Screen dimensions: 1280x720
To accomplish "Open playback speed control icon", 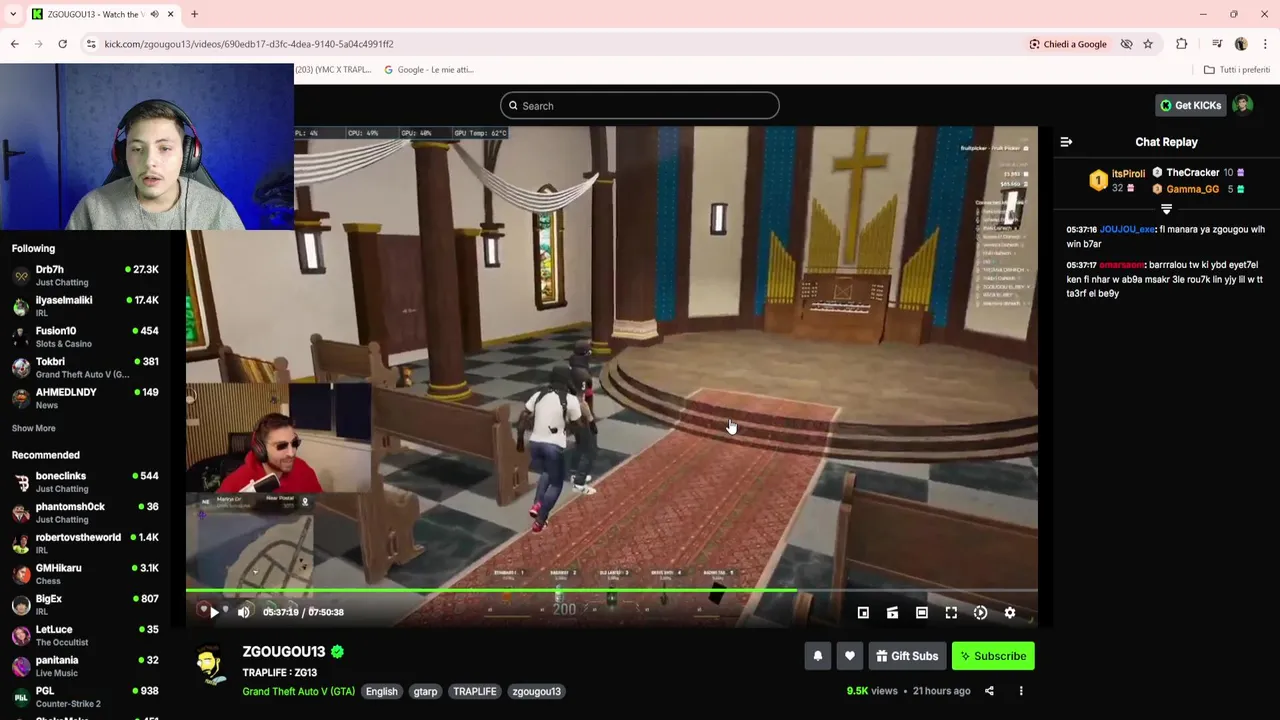I will (x=980, y=613).
